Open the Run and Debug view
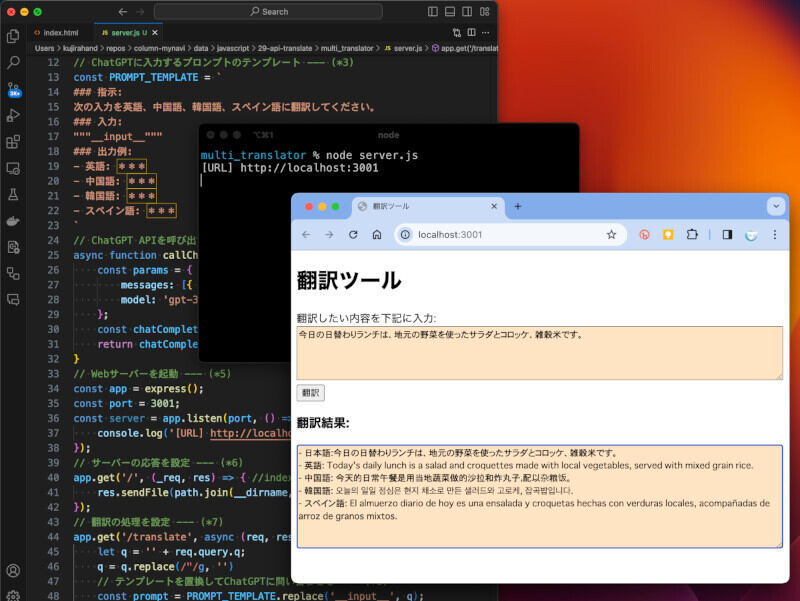Viewport: 800px width, 601px height. click(x=13, y=116)
